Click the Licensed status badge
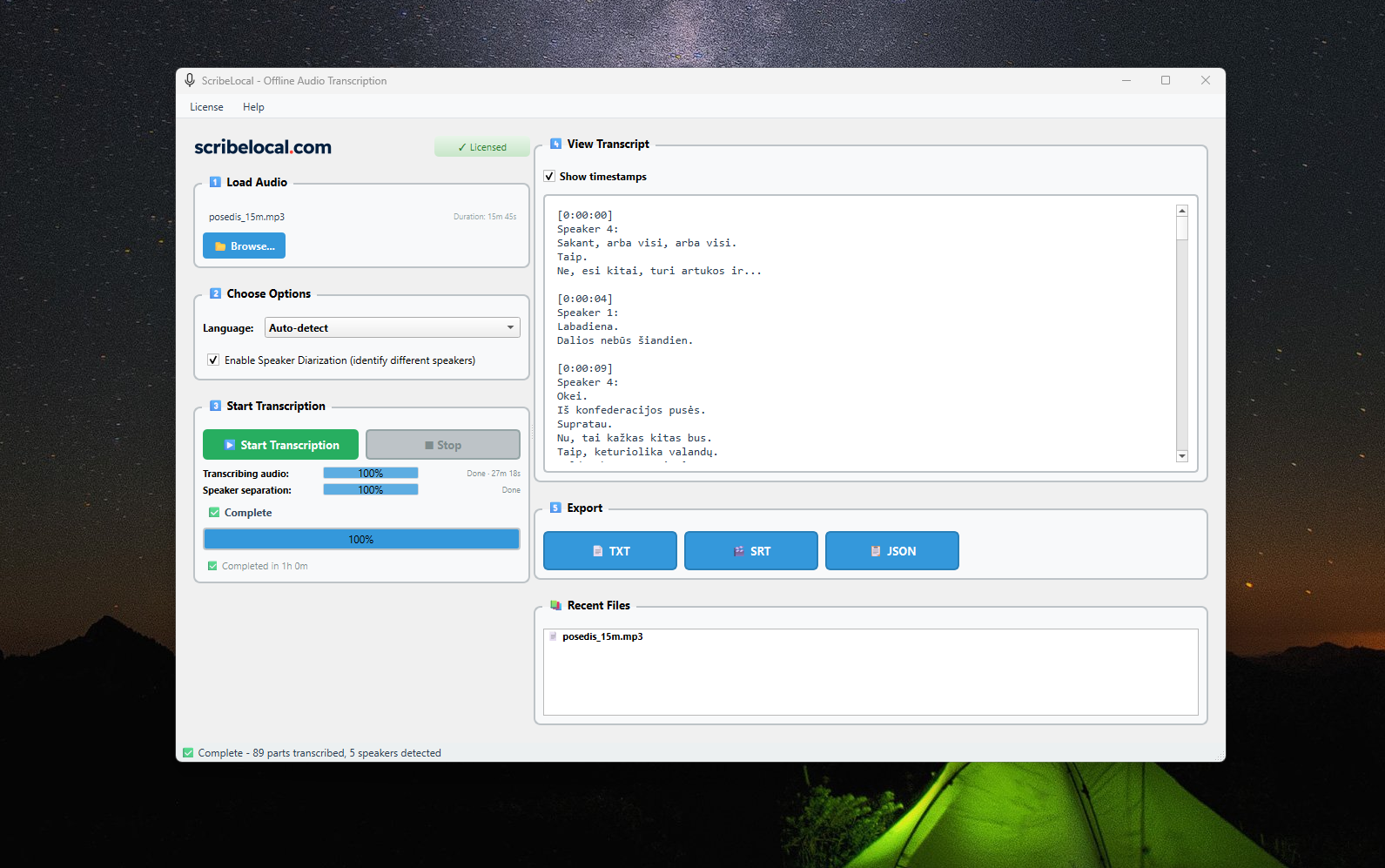This screenshot has height=868, width=1385. pos(482,147)
